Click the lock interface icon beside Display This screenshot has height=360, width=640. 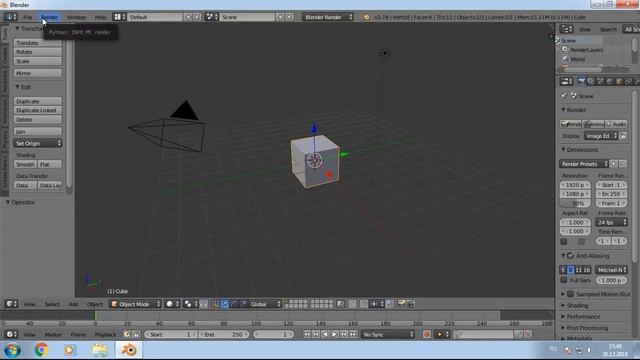coord(623,136)
